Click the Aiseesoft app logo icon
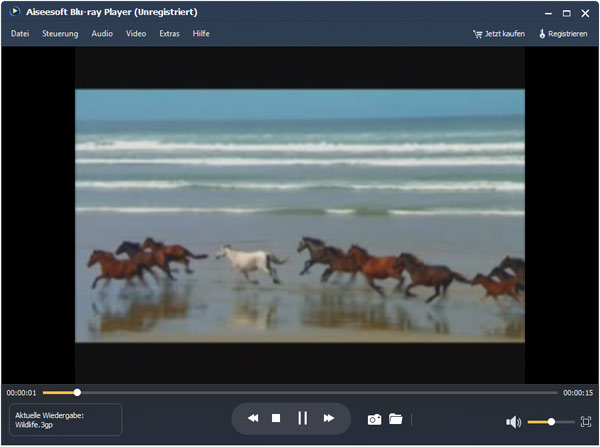 tap(13, 12)
